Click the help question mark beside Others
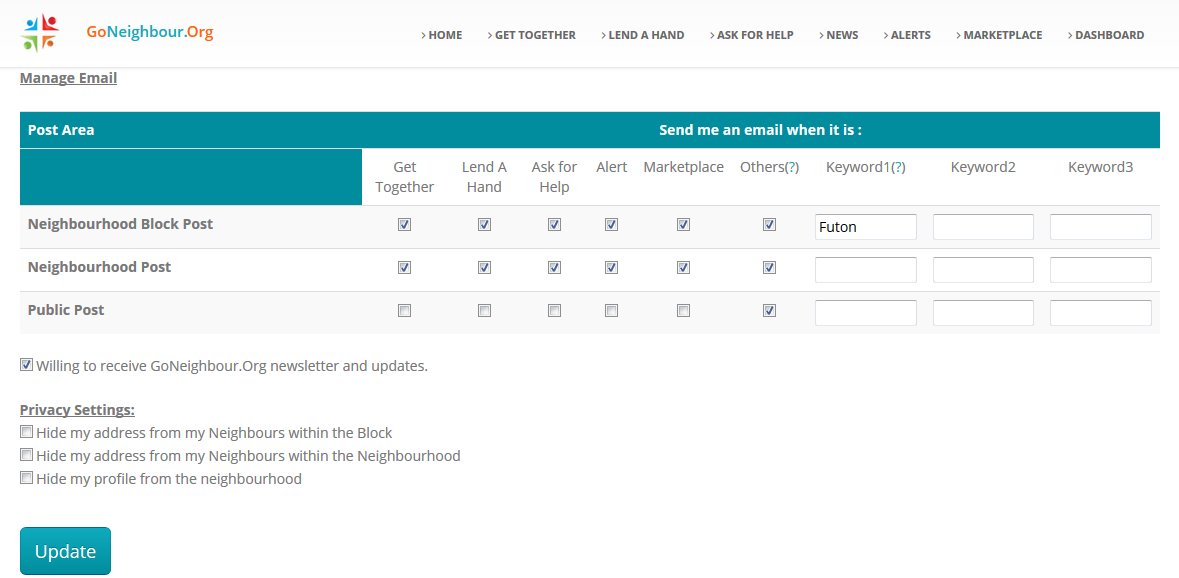Screen dimensions: 1179x578 pyautogui.click(x=792, y=168)
